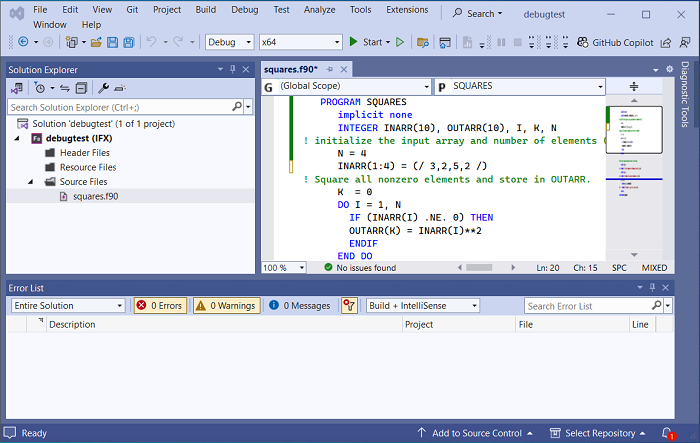Click Add to Source Control
Viewport: 700px width, 443px height.
coord(476,433)
